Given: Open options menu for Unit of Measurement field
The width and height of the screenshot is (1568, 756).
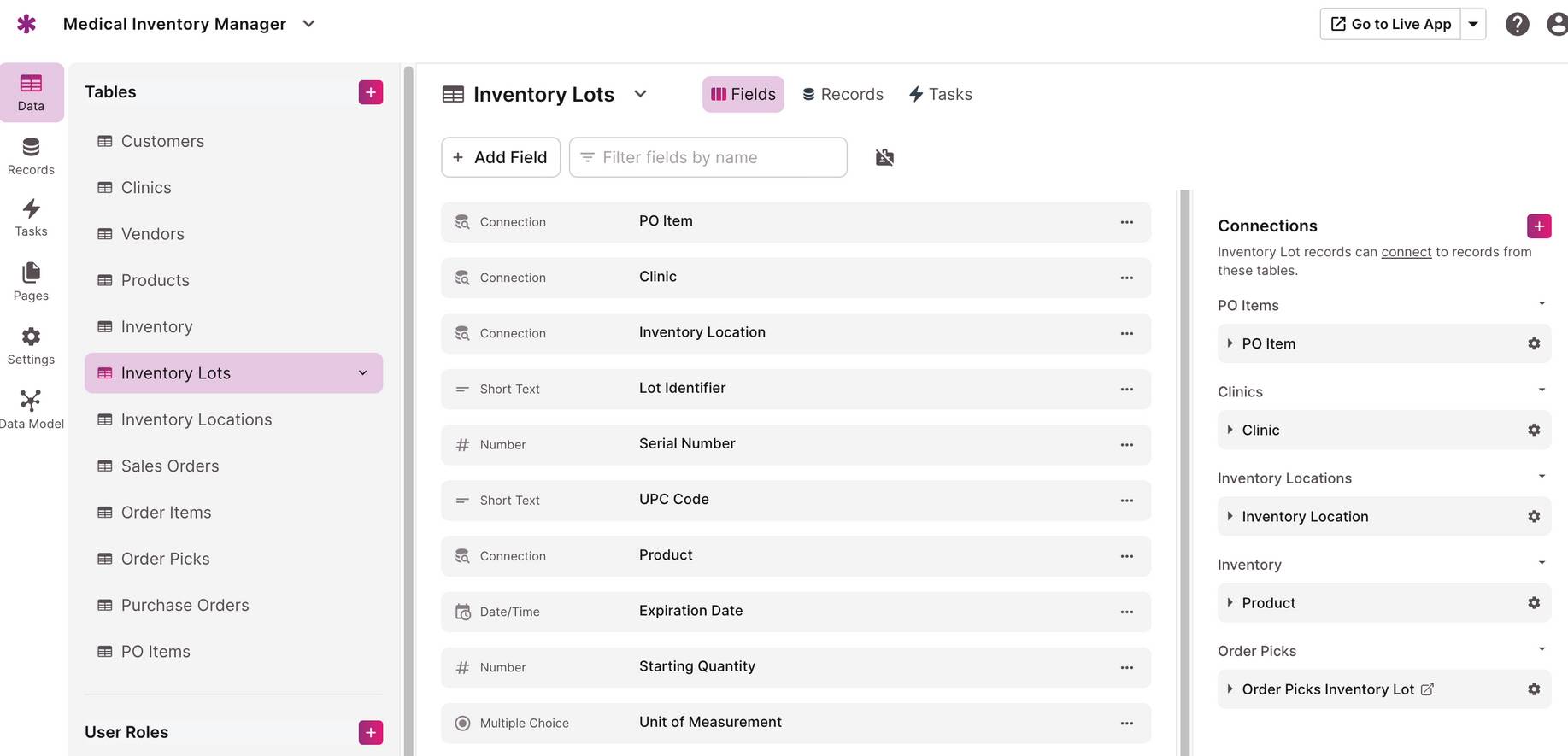Looking at the screenshot, I should (x=1127, y=723).
